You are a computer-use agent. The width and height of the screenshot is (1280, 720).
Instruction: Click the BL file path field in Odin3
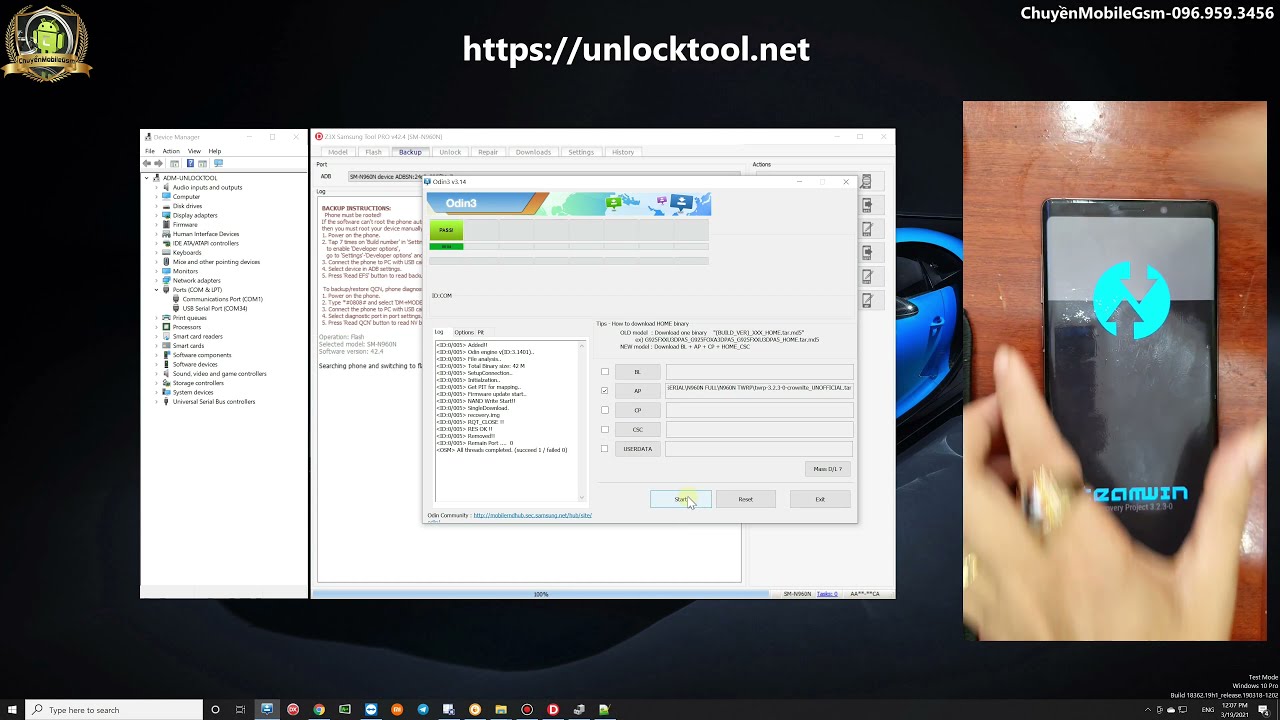coord(759,372)
